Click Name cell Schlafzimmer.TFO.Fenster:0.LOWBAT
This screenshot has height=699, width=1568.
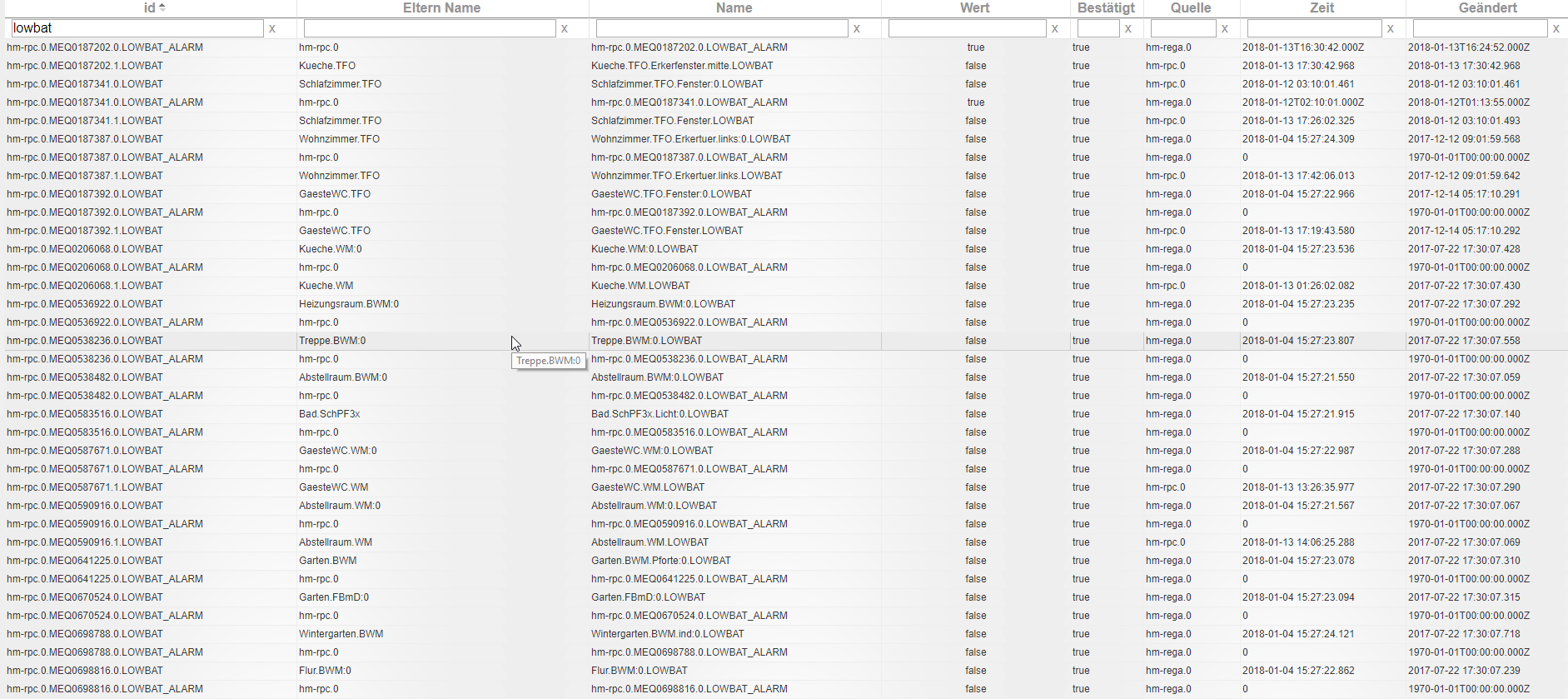point(677,84)
